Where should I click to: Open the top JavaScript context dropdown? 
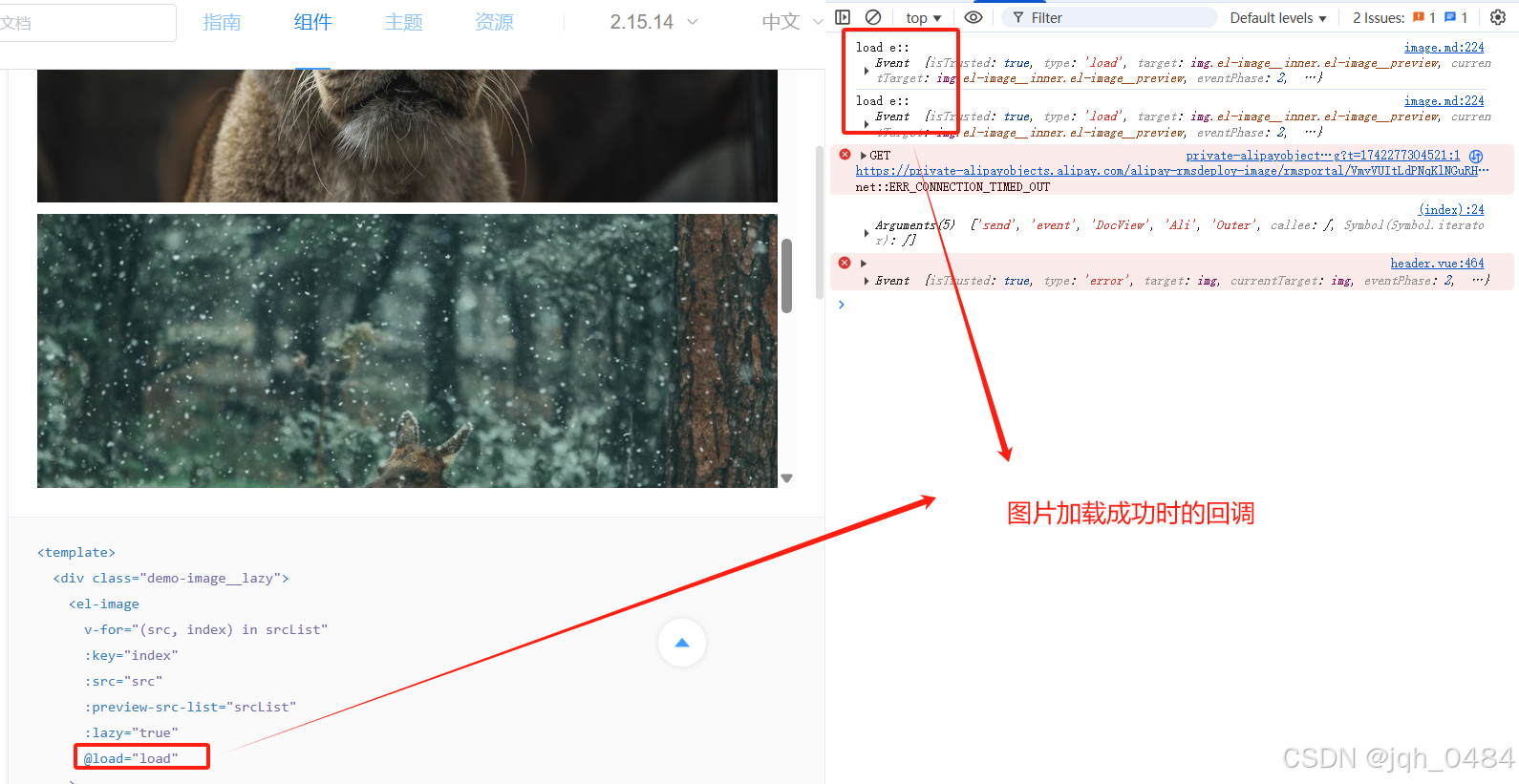click(x=924, y=18)
